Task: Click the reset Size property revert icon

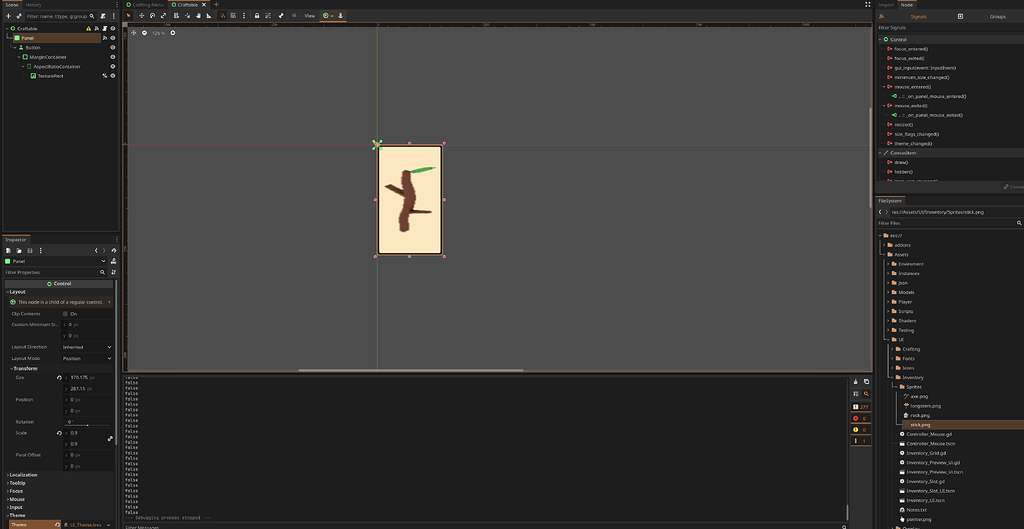Action: click(x=58, y=377)
